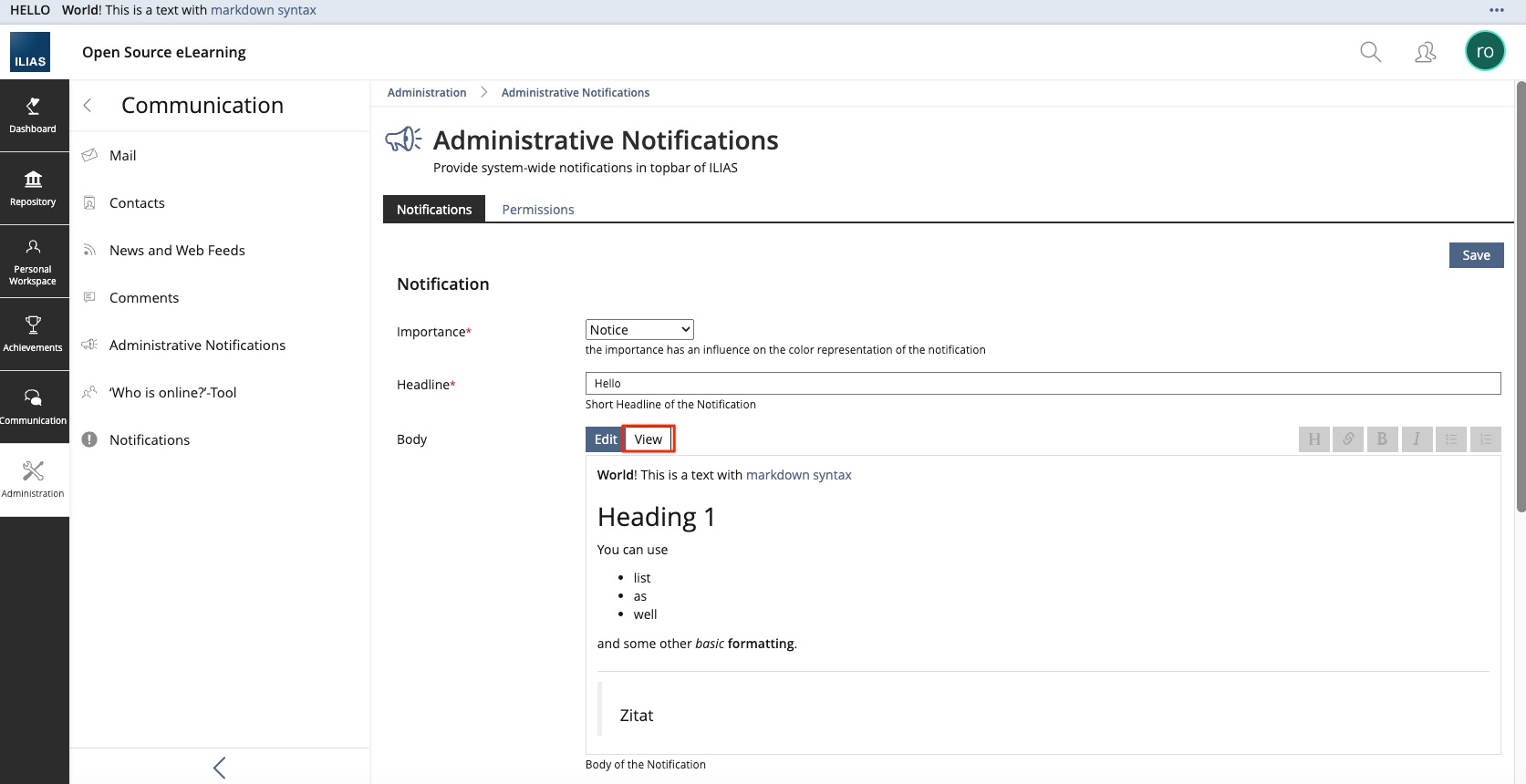The height and width of the screenshot is (784, 1526).
Task: Switch body editor to View mode
Action: point(649,439)
